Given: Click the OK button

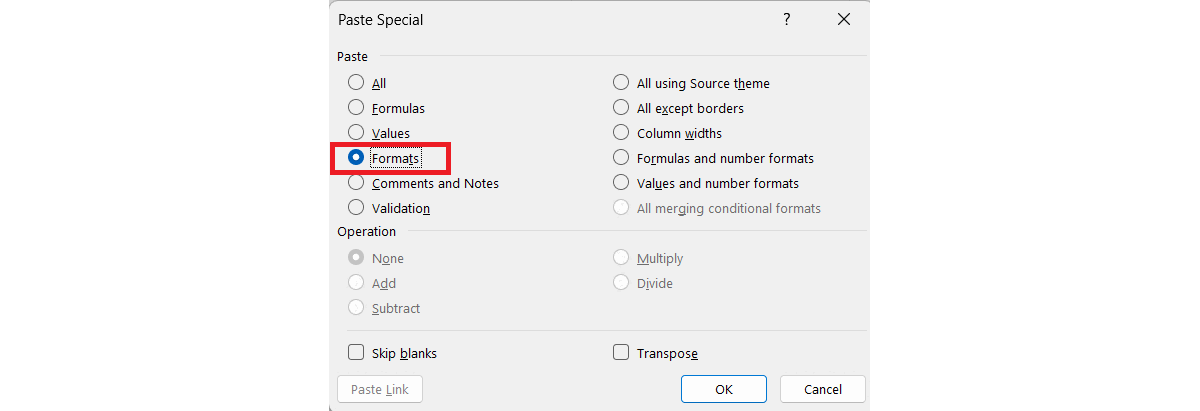Looking at the screenshot, I should [x=723, y=389].
